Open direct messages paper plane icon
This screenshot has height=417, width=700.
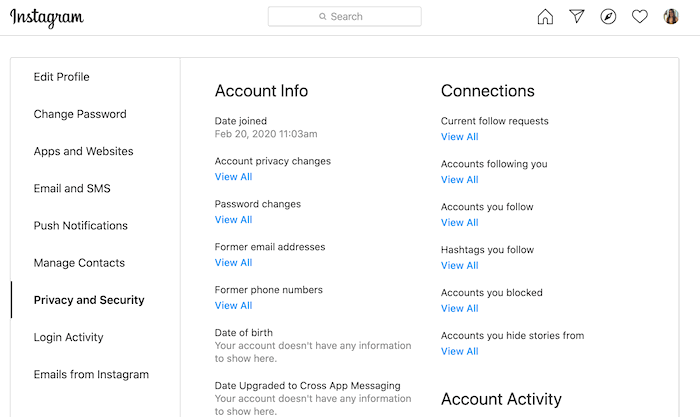click(x=577, y=17)
